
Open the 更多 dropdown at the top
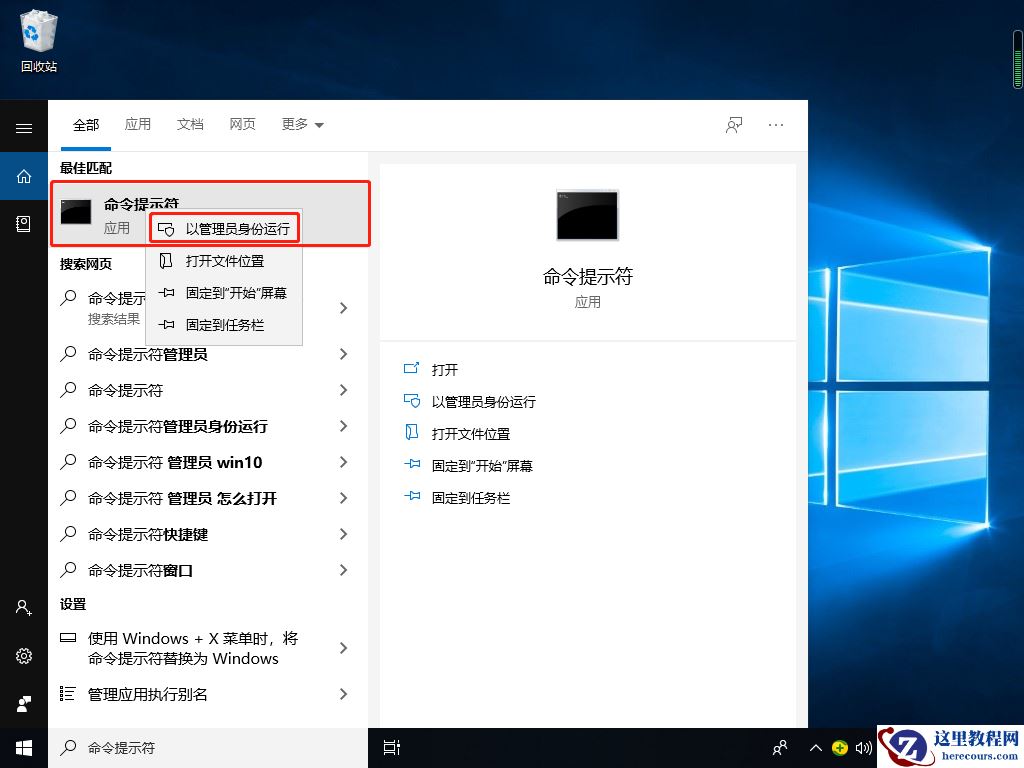click(302, 124)
